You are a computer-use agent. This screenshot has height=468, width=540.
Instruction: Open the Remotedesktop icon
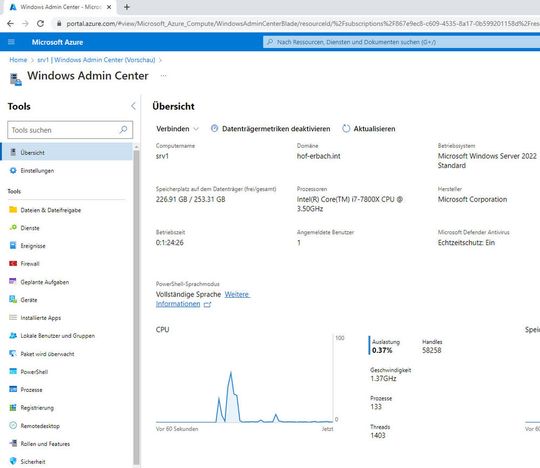[x=13, y=425]
